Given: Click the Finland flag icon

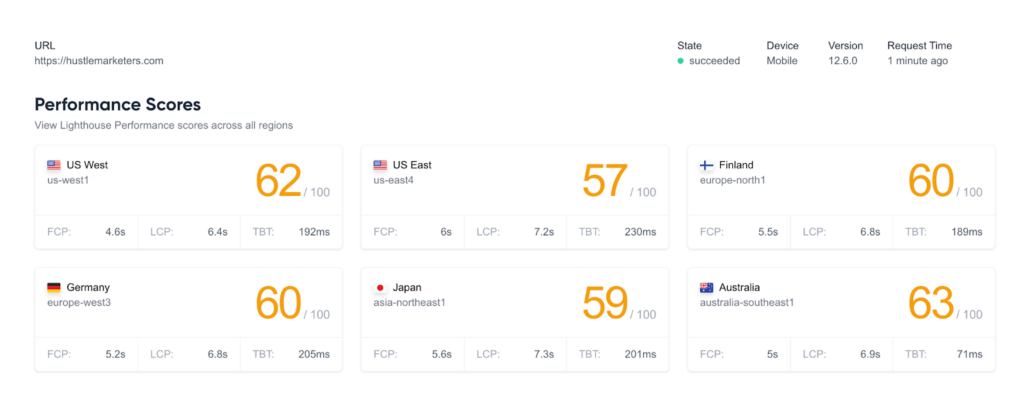Looking at the screenshot, I should [707, 165].
